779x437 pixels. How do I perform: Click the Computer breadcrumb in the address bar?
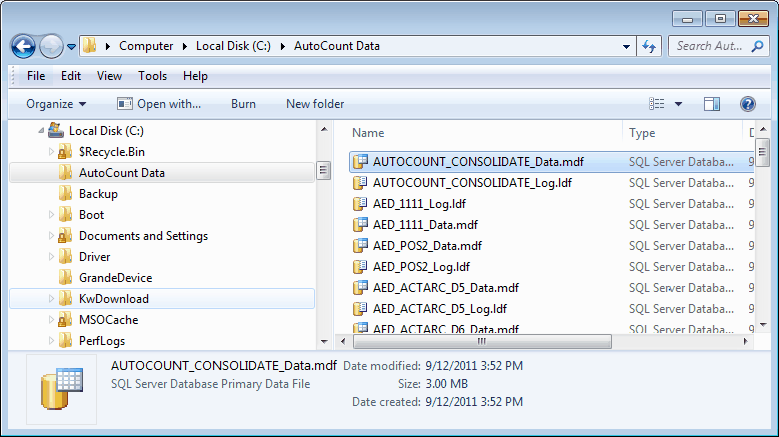click(146, 46)
